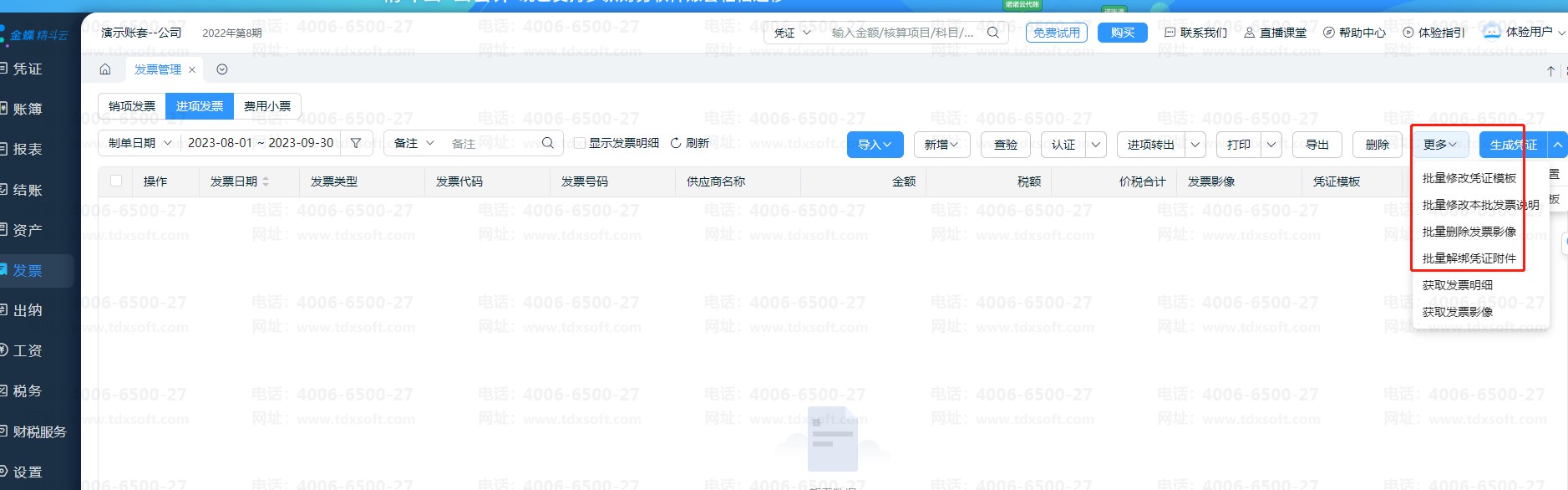Select 批量删除发票影像 from the menu
Viewport: 1568px width, 490px height.
1469,232
